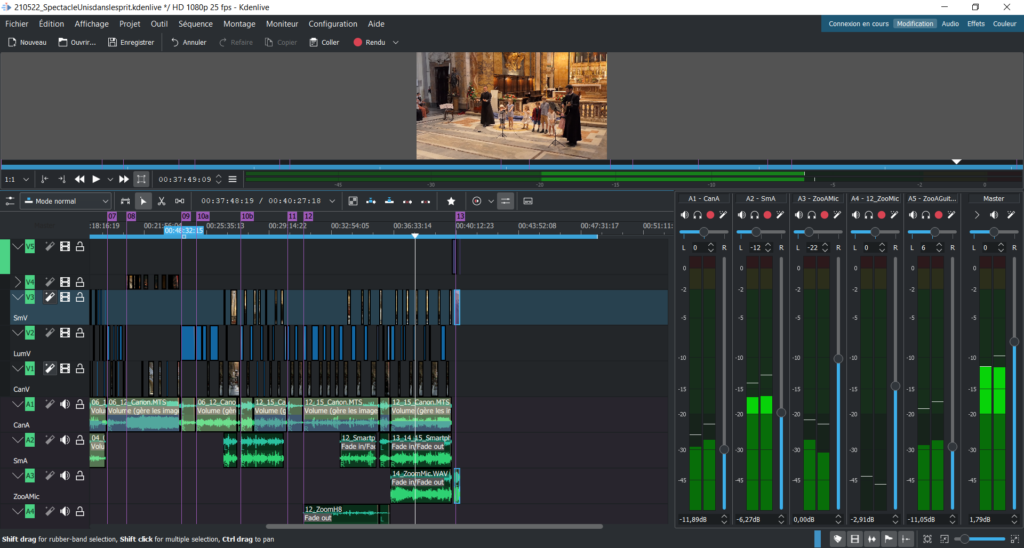Click the mix clips checkered icon
This screenshot has width=1024, height=548.
[353, 201]
